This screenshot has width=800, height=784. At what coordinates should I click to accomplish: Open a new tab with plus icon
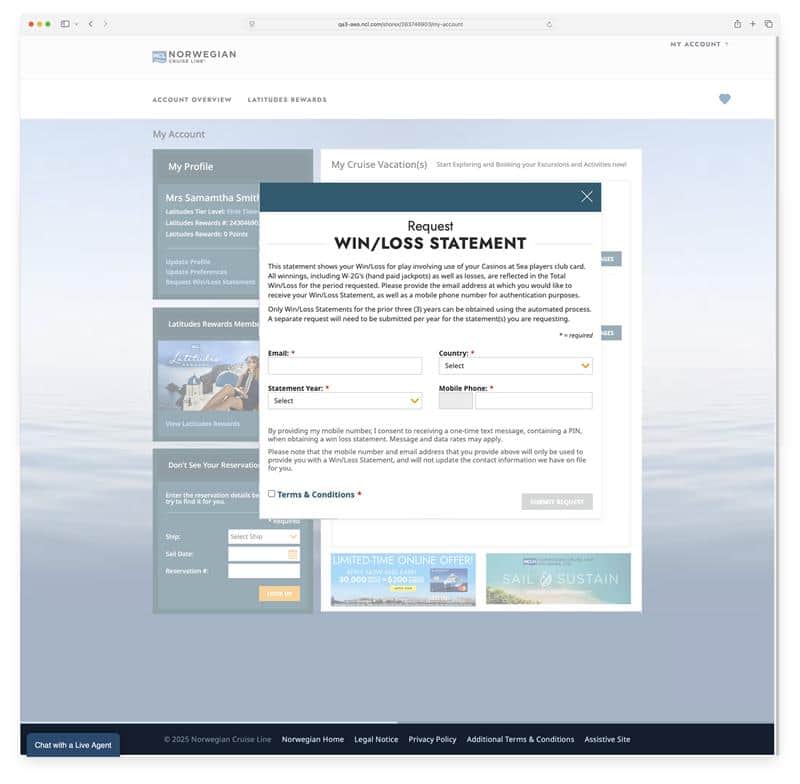pyautogui.click(x=753, y=24)
